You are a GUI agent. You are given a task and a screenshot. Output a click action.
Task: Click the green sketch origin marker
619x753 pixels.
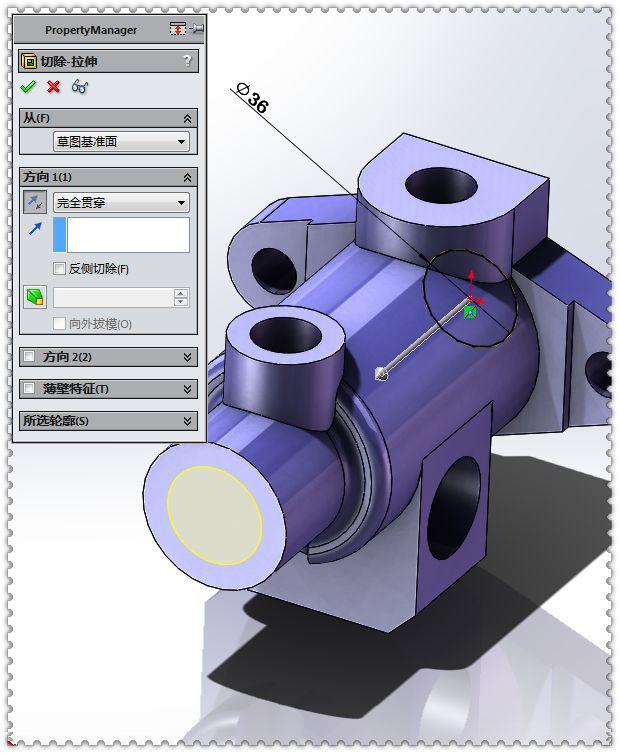470,312
